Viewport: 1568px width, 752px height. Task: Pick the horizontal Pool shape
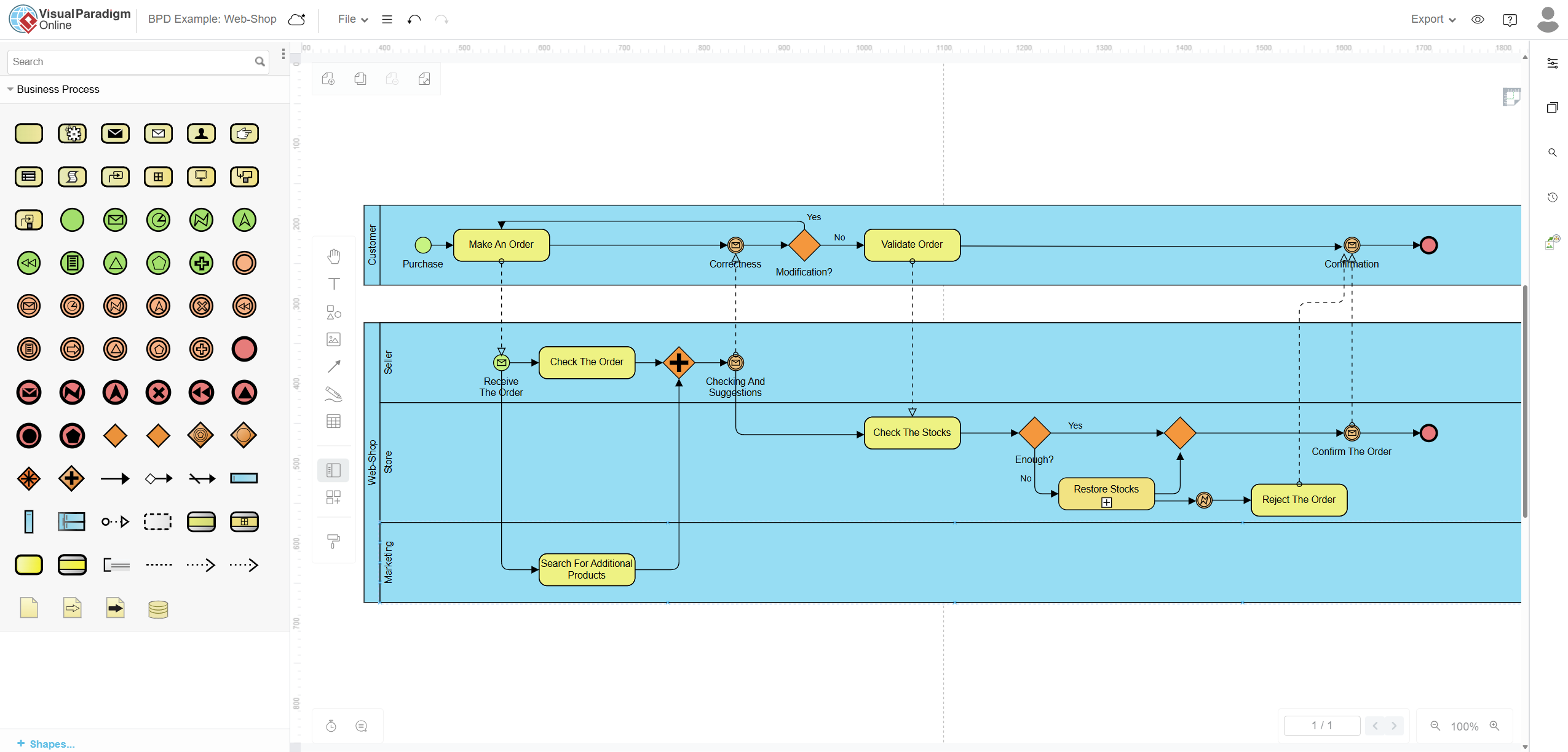click(x=244, y=478)
